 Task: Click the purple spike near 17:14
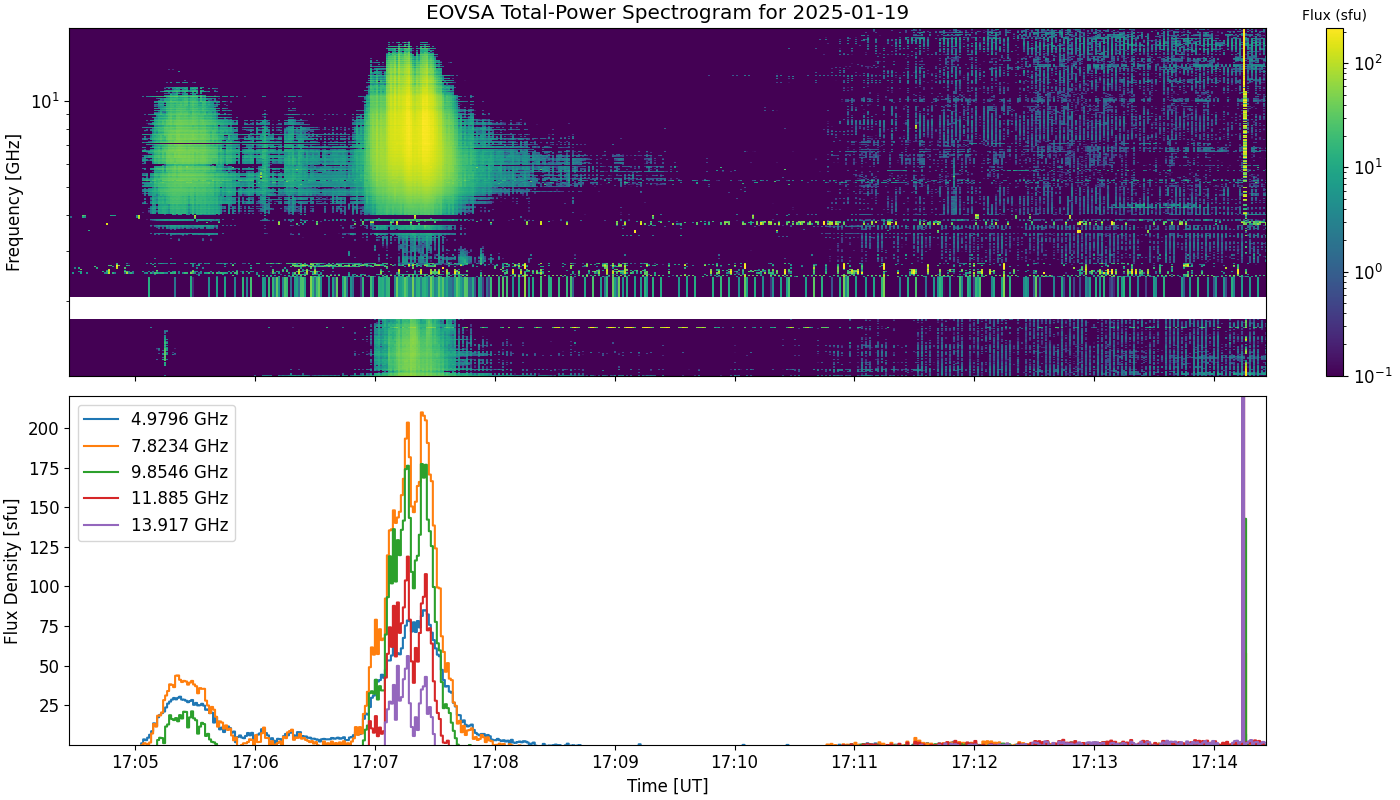pyautogui.click(x=1243, y=570)
